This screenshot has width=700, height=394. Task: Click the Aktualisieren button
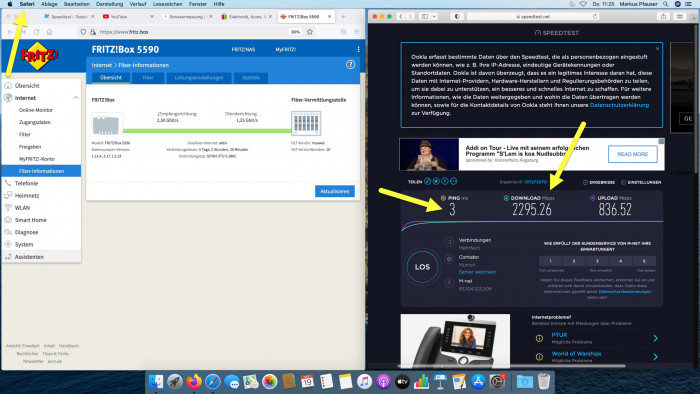(x=334, y=191)
